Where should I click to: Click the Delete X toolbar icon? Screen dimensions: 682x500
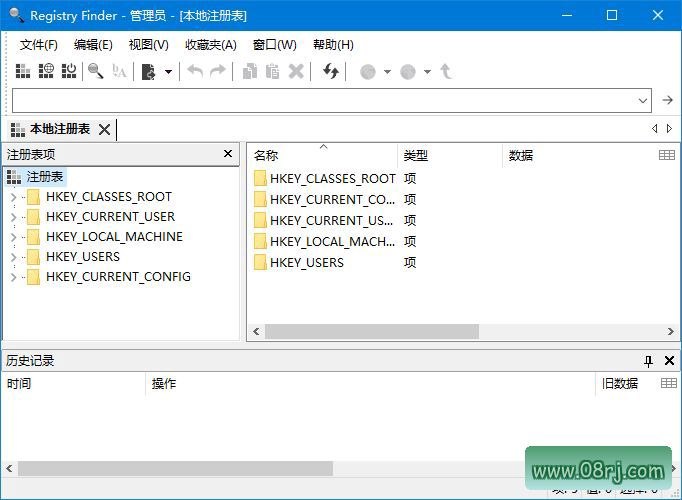click(296, 71)
